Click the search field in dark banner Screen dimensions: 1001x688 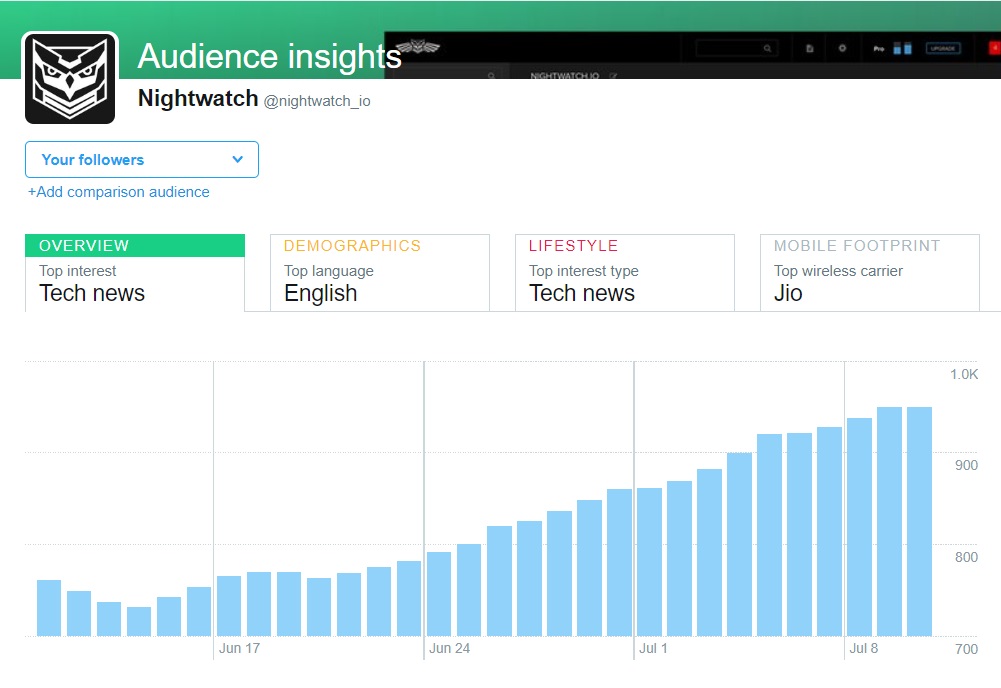tap(730, 47)
